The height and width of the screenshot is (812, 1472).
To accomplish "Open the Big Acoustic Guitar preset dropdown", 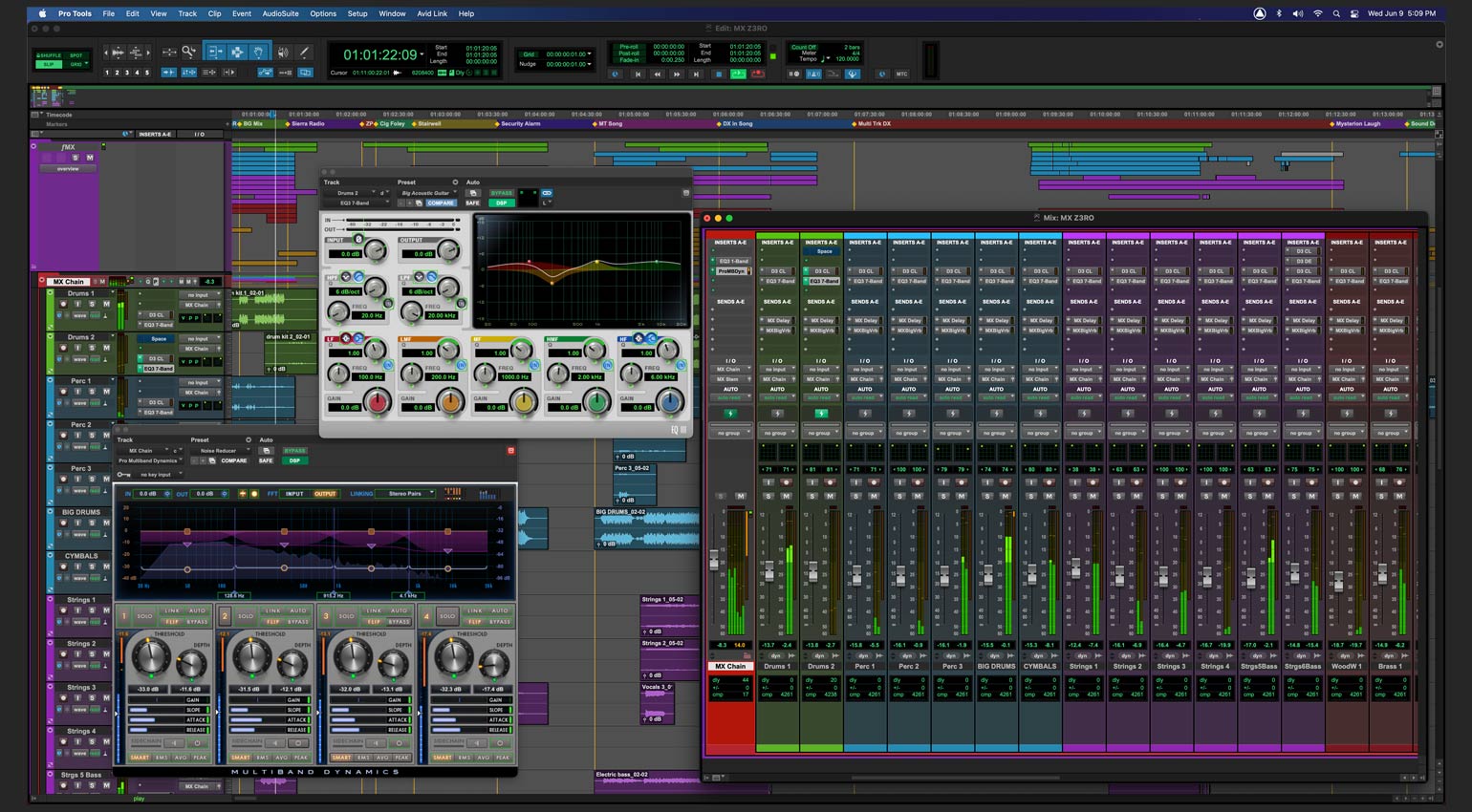I will click(x=427, y=193).
